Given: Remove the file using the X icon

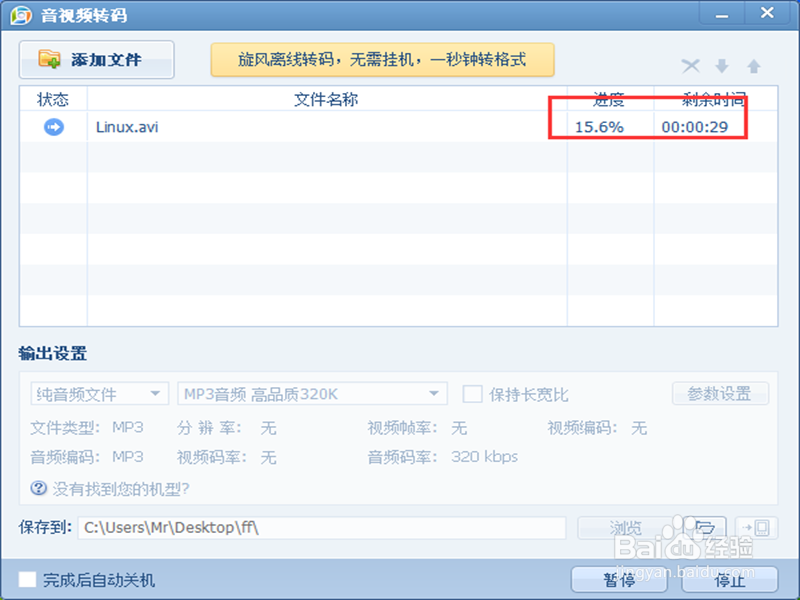Looking at the screenshot, I should [x=690, y=66].
